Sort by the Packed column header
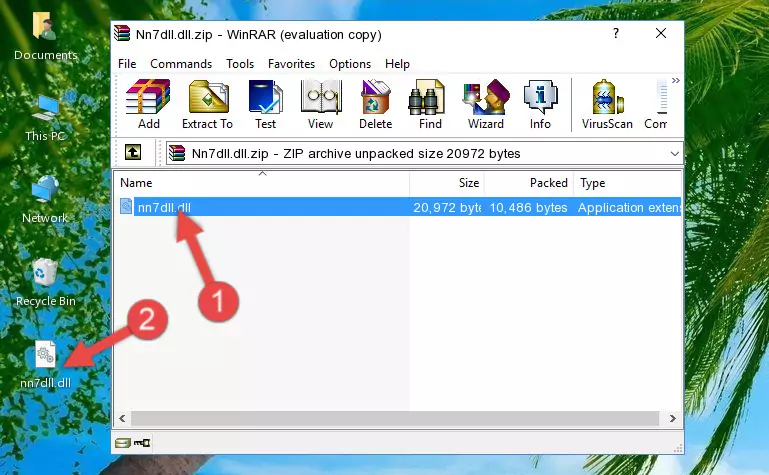This screenshot has width=769, height=475. pyautogui.click(x=529, y=183)
